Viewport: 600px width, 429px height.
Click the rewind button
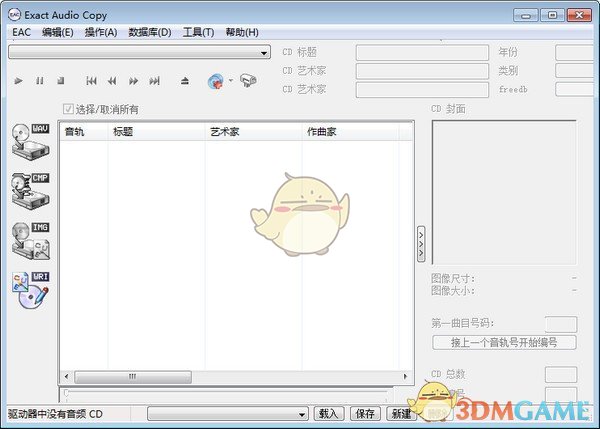(112, 81)
